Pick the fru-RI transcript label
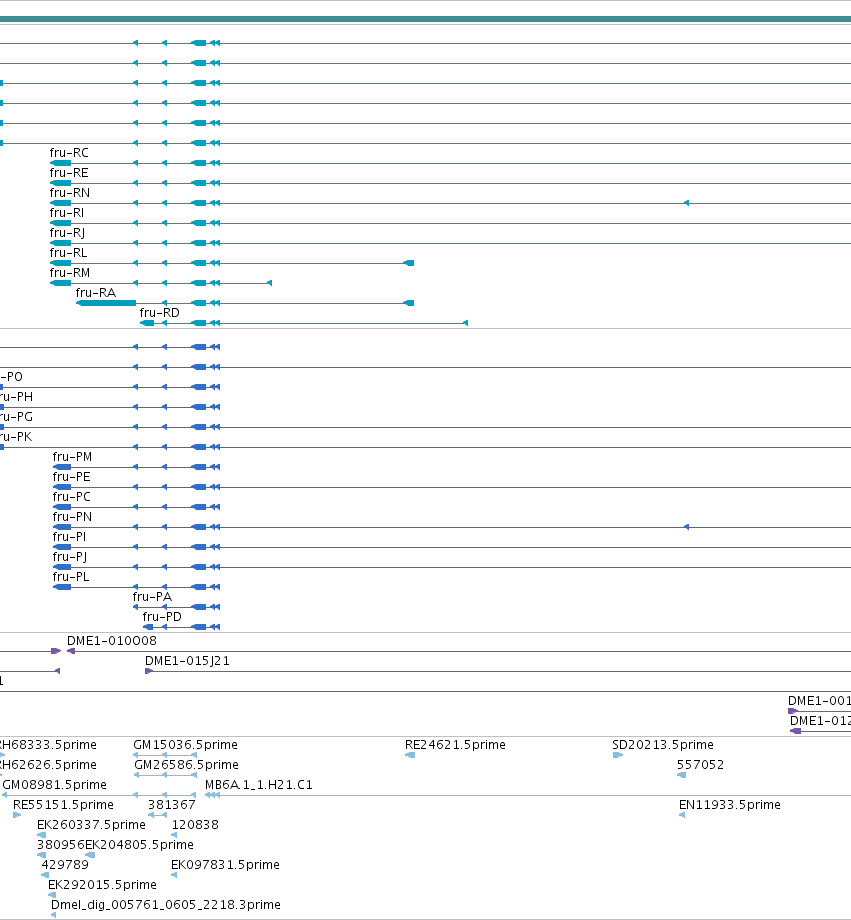This screenshot has height=920, width=851. coord(67,212)
